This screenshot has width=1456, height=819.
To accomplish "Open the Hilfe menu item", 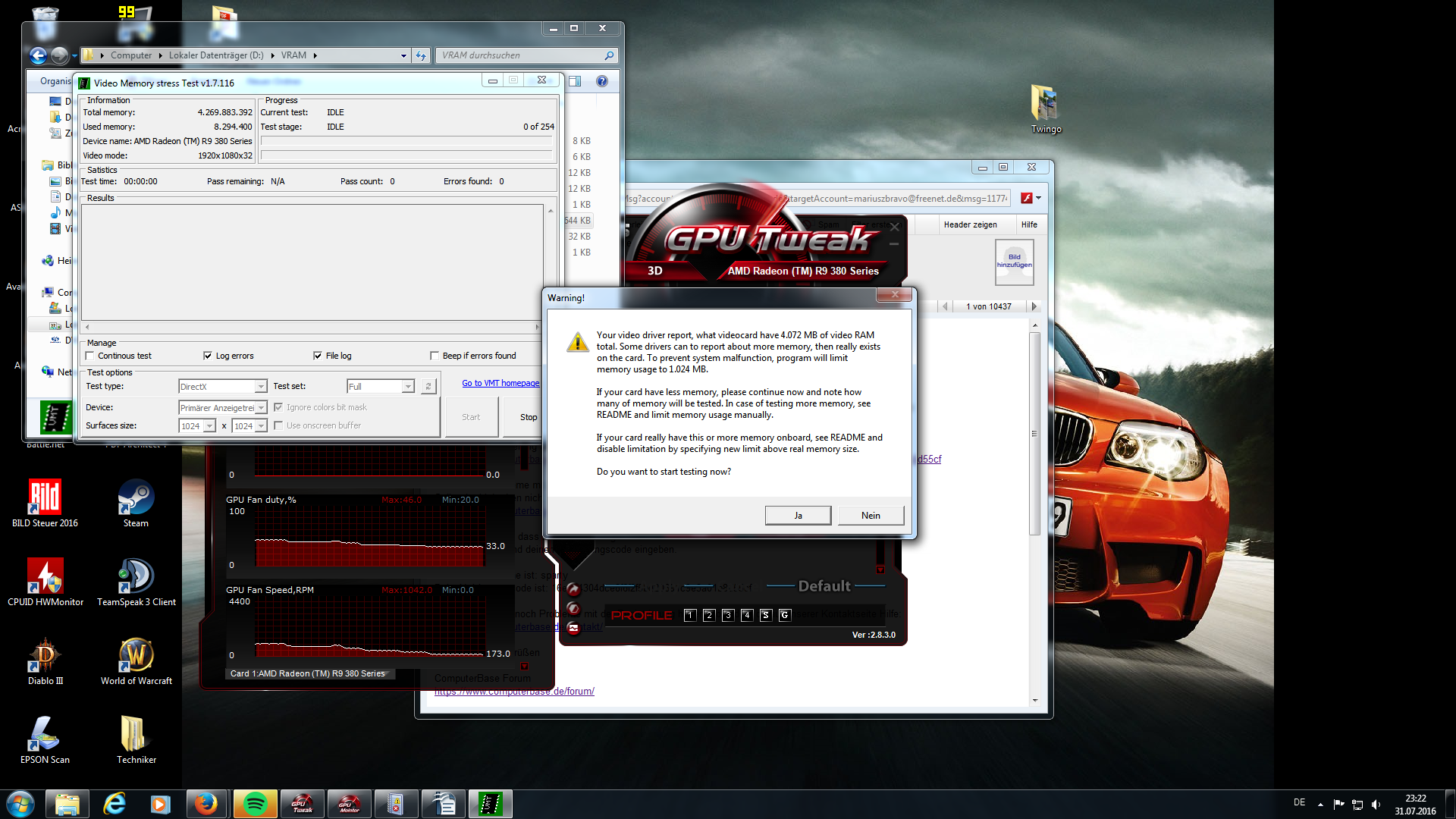I will (1029, 224).
